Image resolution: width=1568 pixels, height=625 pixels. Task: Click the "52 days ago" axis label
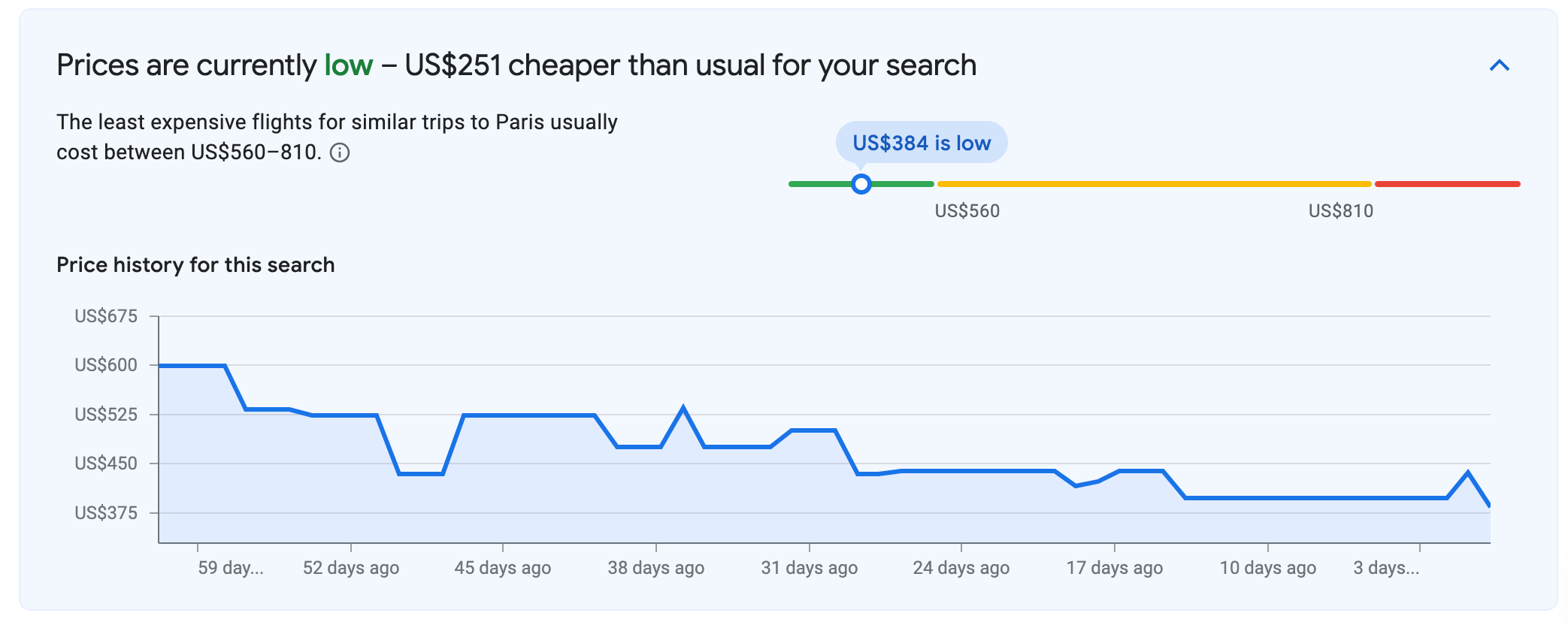pos(351,568)
